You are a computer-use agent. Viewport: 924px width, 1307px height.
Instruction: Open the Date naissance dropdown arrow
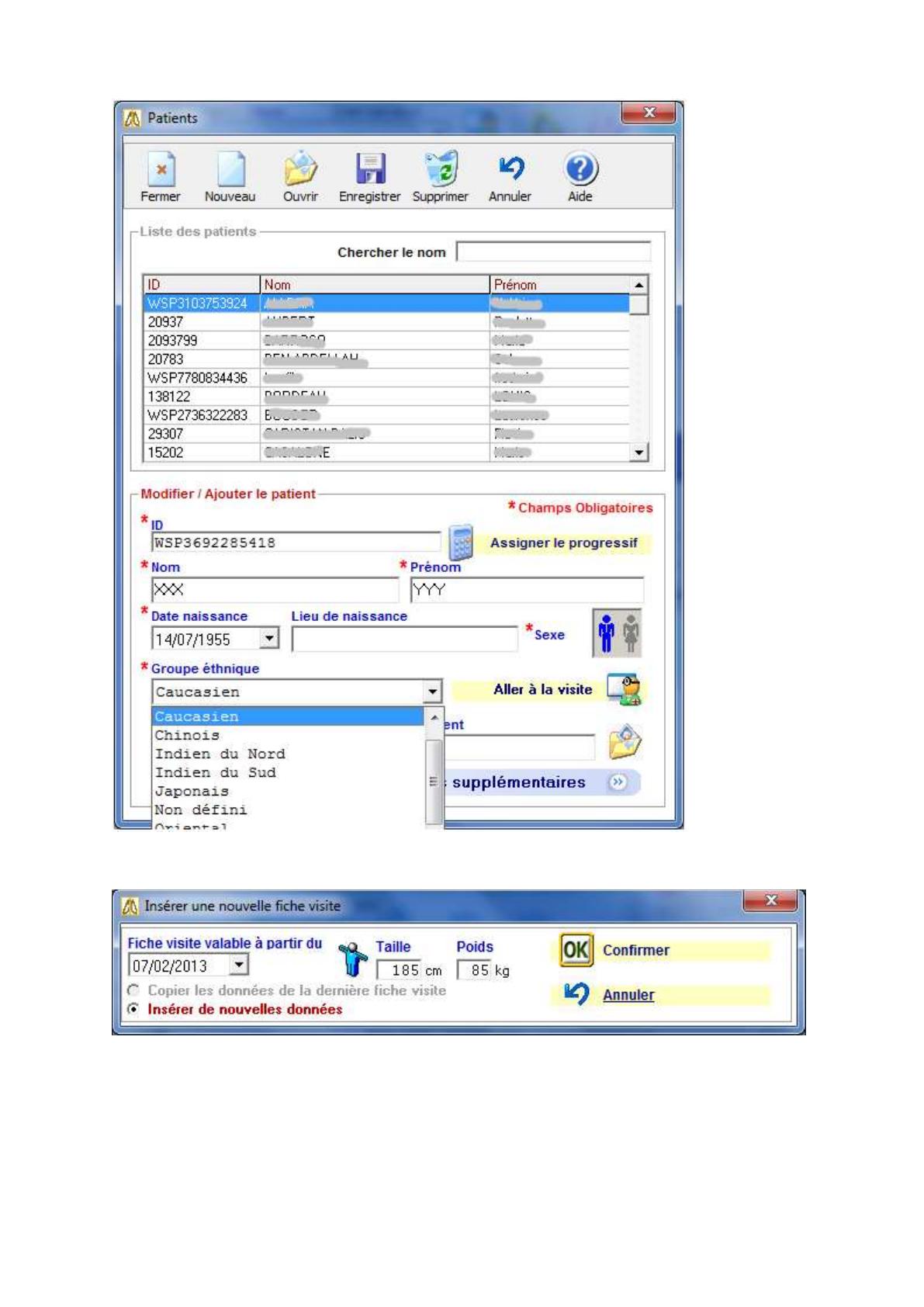click(x=268, y=639)
